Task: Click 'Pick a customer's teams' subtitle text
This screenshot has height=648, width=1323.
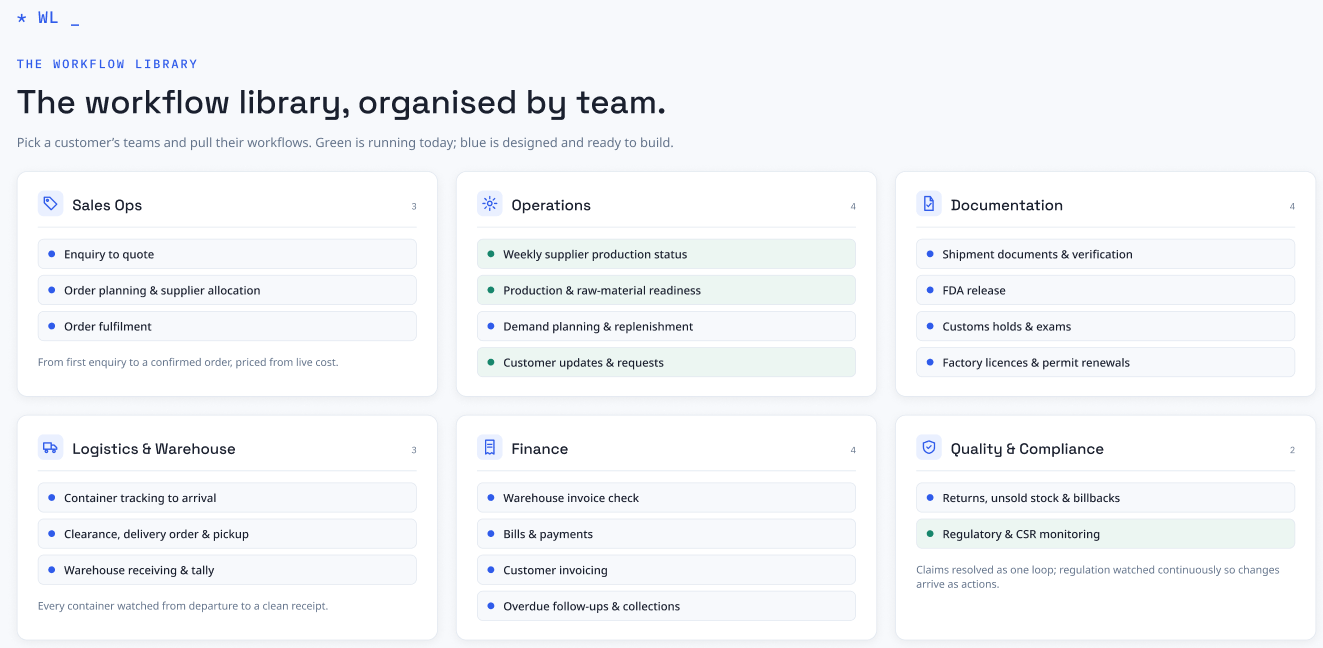Action: [x=345, y=143]
